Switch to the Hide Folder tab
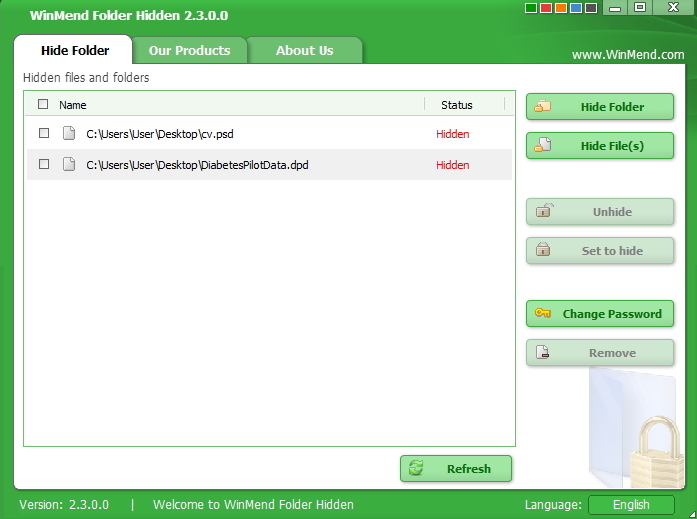 (x=73, y=50)
